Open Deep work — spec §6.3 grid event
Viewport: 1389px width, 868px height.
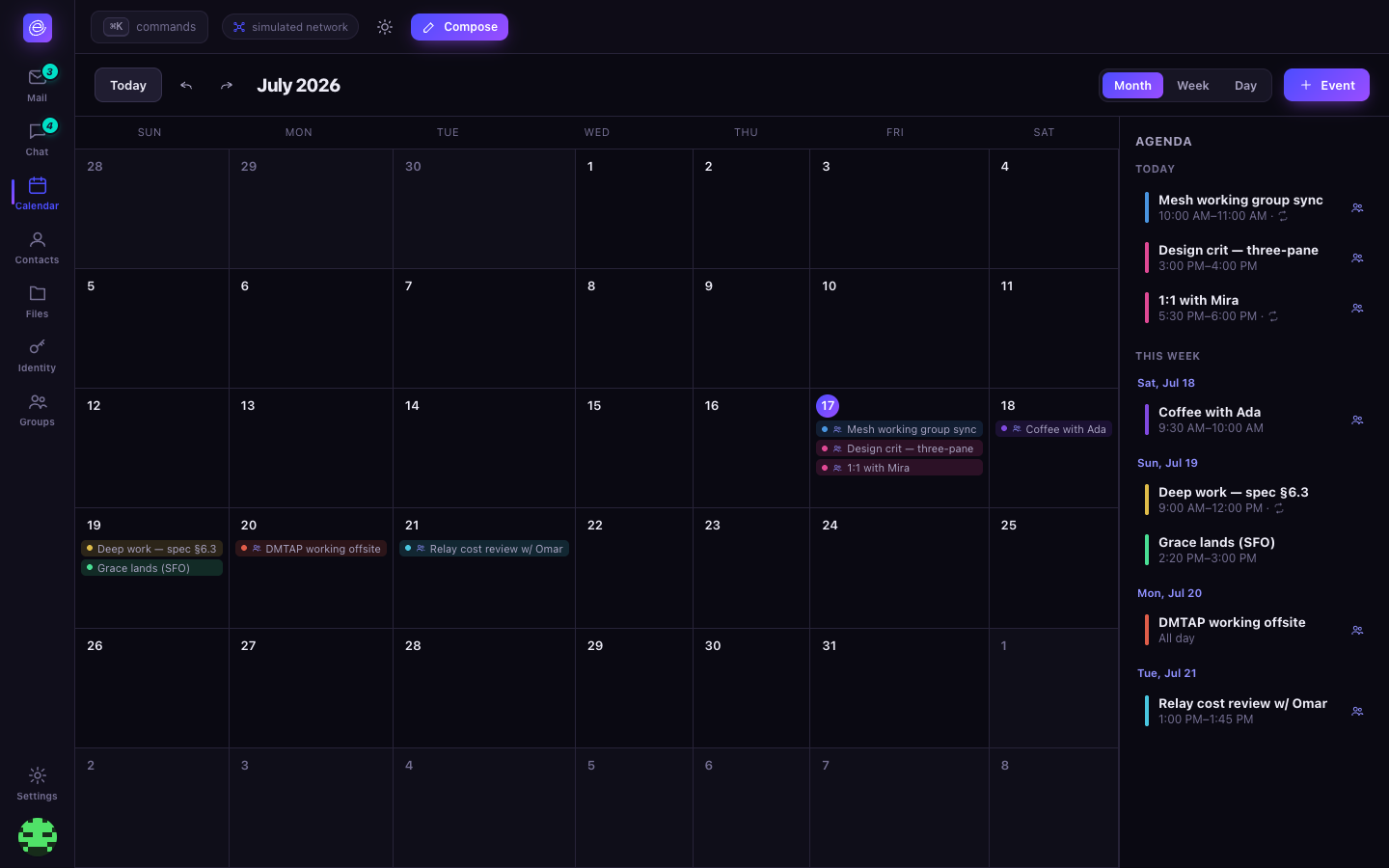(151, 549)
